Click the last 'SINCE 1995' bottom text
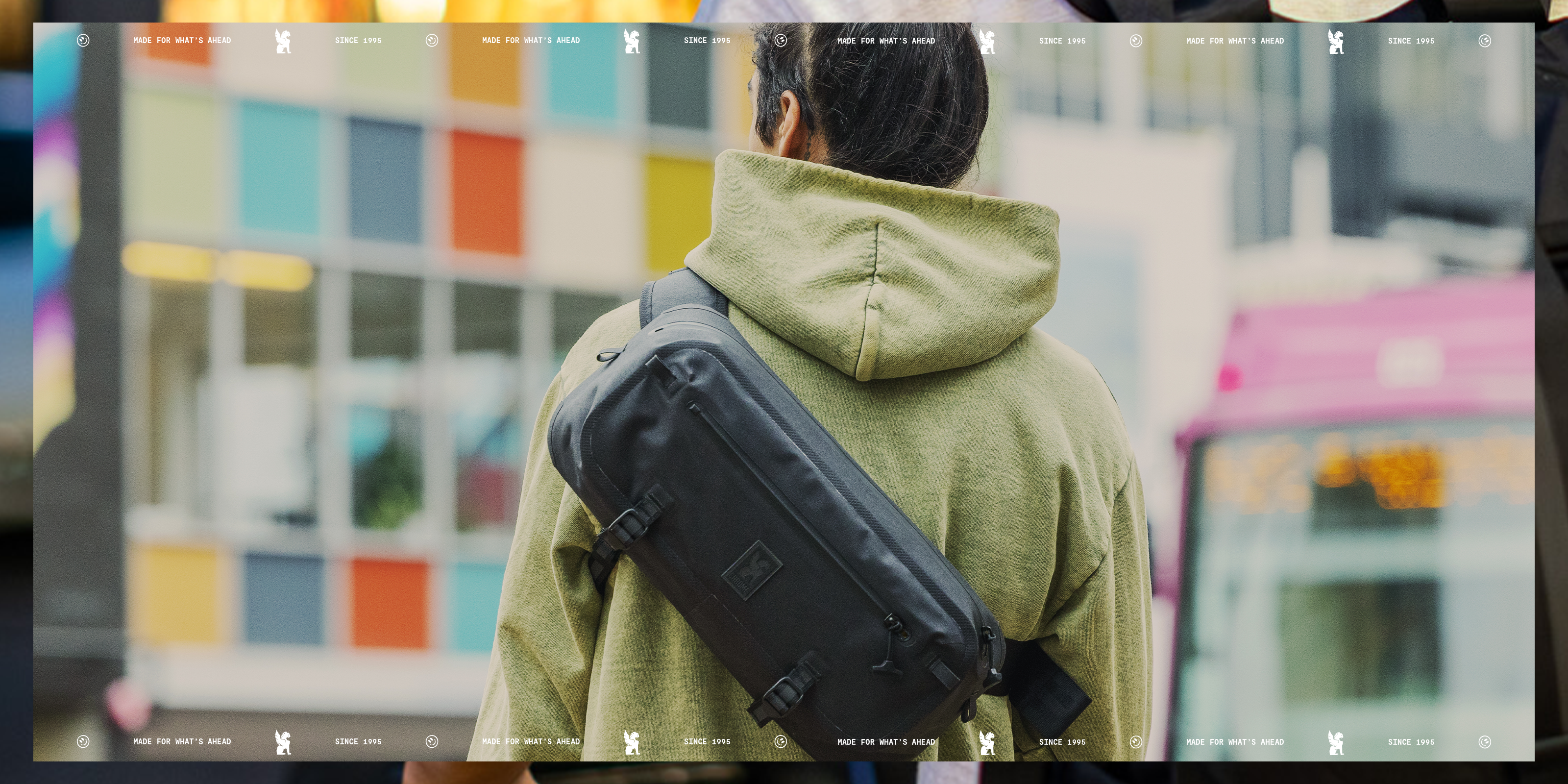The image size is (1568, 784). pyautogui.click(x=1411, y=742)
